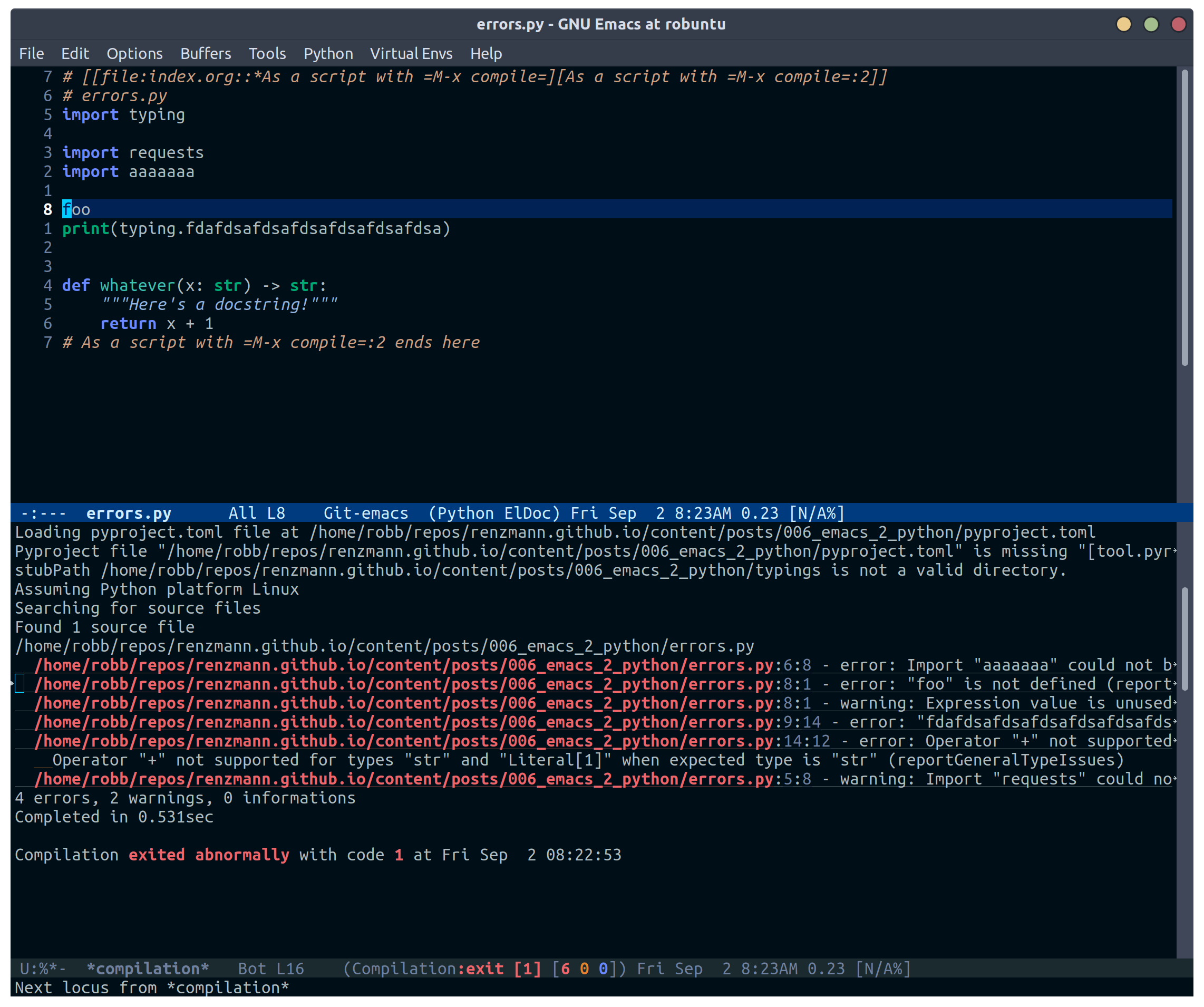Go to the errors.py:14:12 Operator error link
The width and height of the screenshot is (1204, 1007).
tap(433, 741)
